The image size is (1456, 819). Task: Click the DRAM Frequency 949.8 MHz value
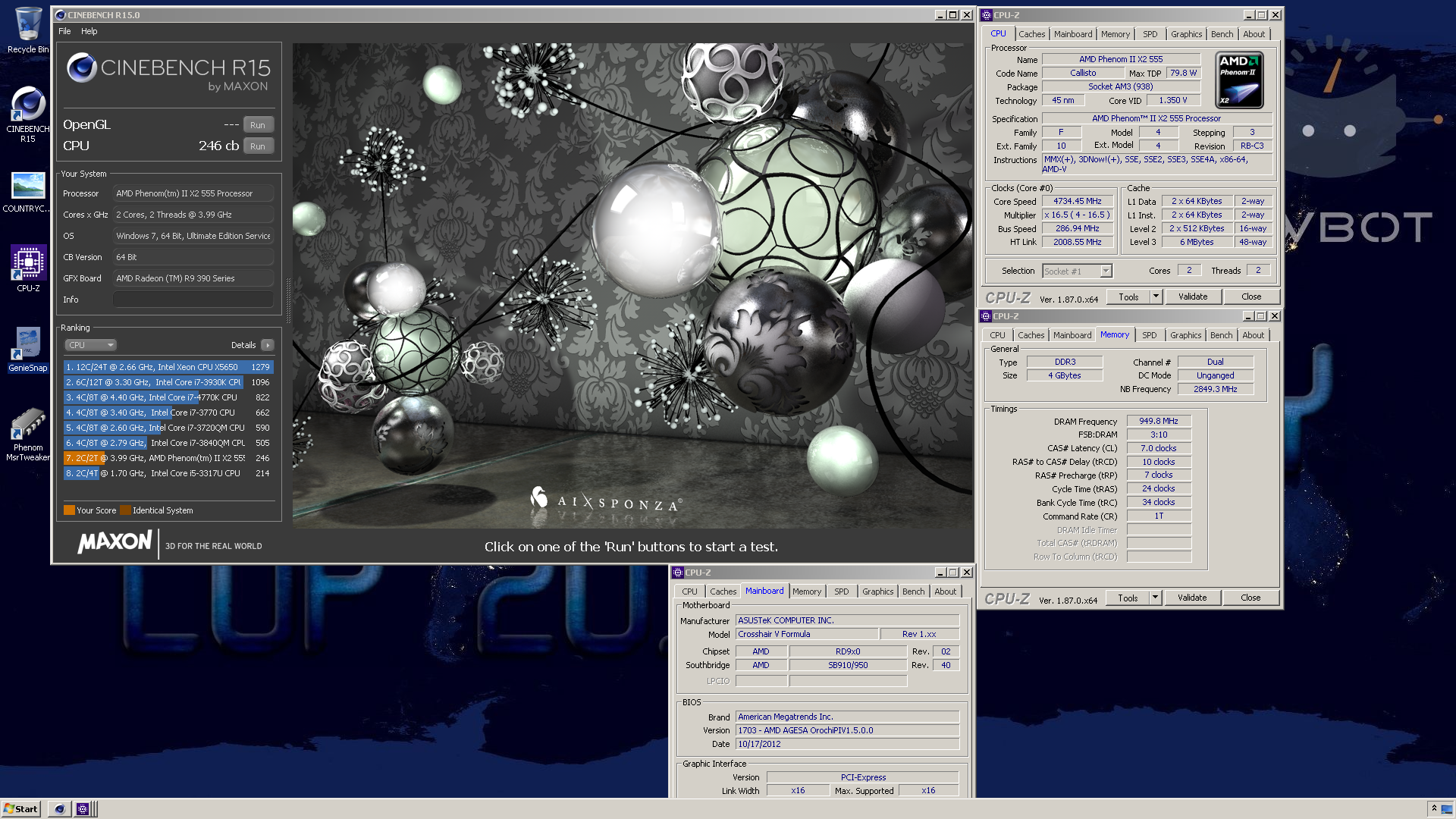1159,421
